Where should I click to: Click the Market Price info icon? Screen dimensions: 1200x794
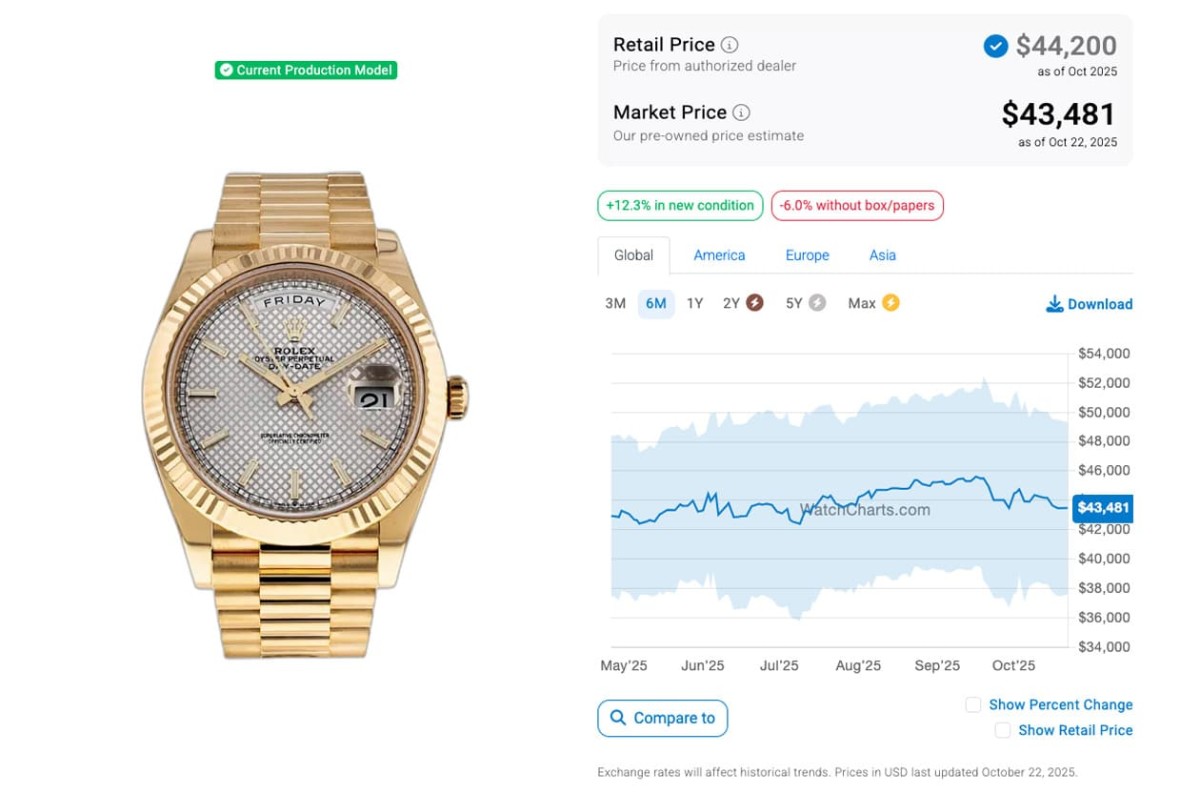tap(741, 113)
